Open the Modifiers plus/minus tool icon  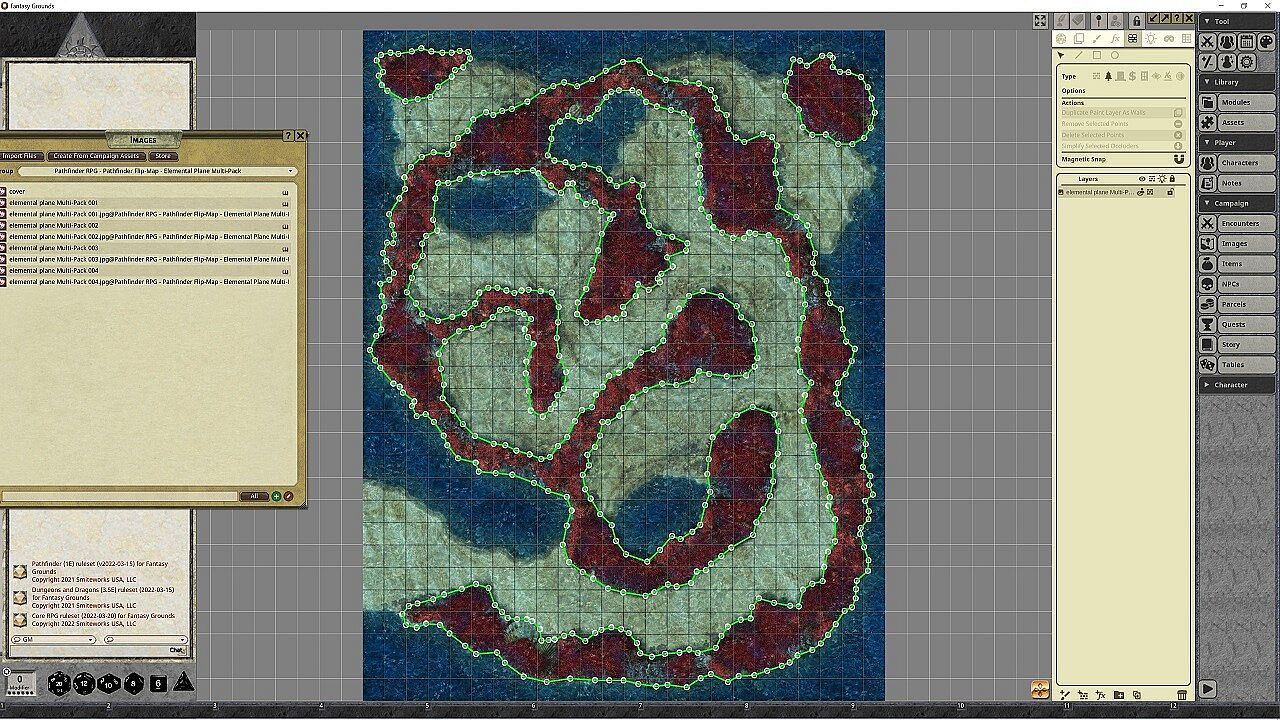1208,62
